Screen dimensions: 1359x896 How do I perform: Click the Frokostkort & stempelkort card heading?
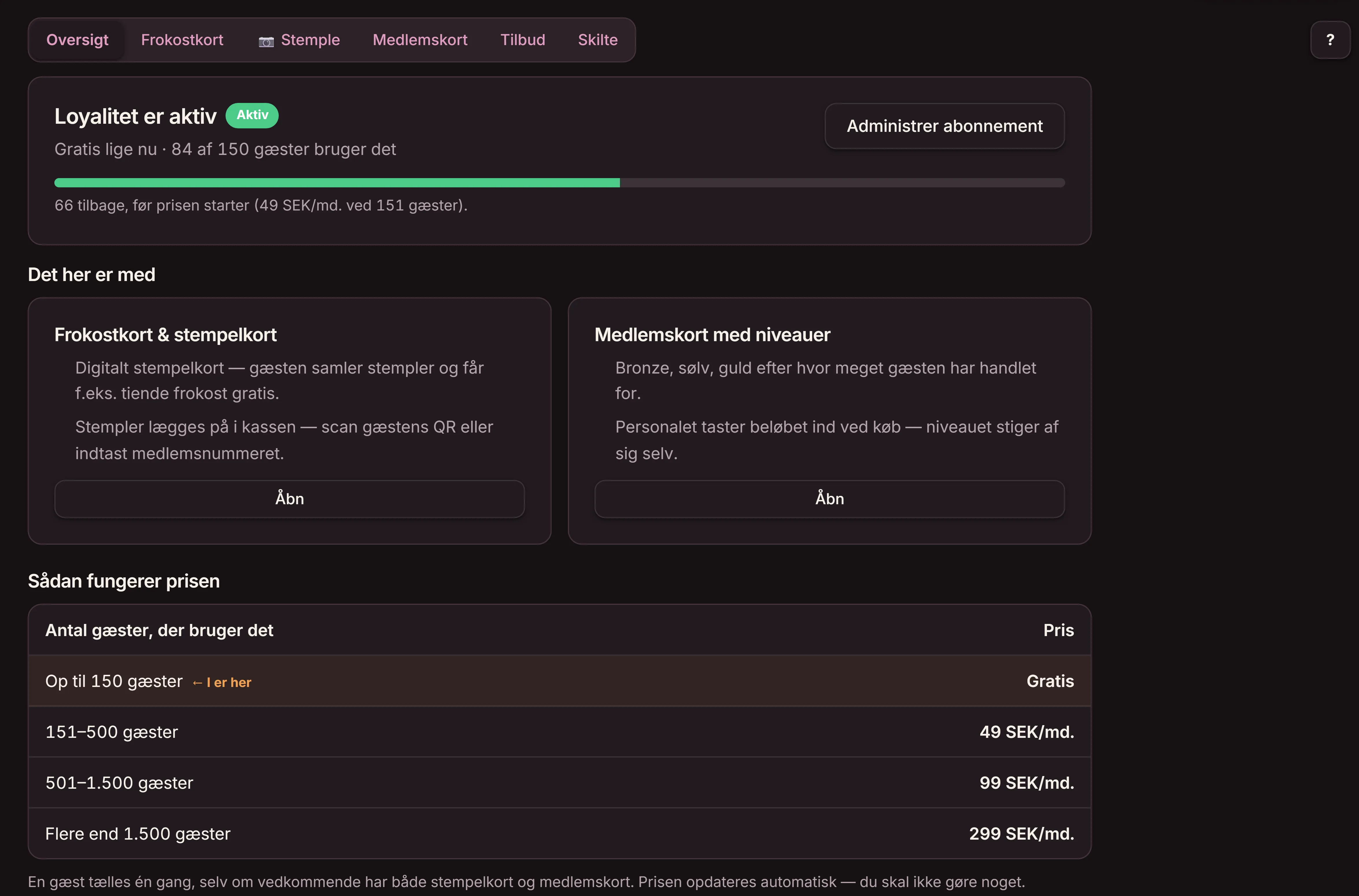tap(165, 335)
